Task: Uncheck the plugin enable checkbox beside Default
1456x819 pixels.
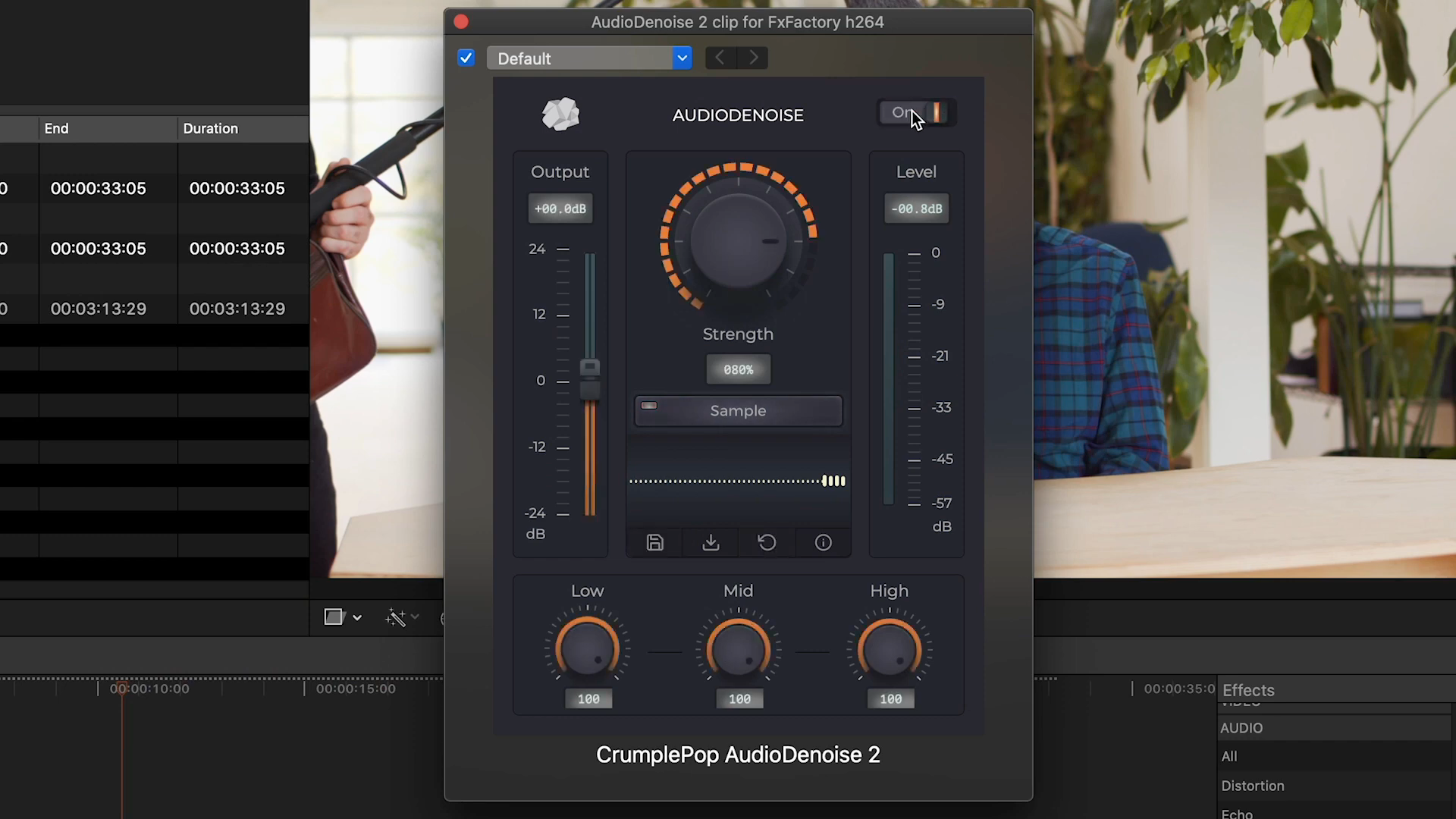Action: tap(466, 58)
